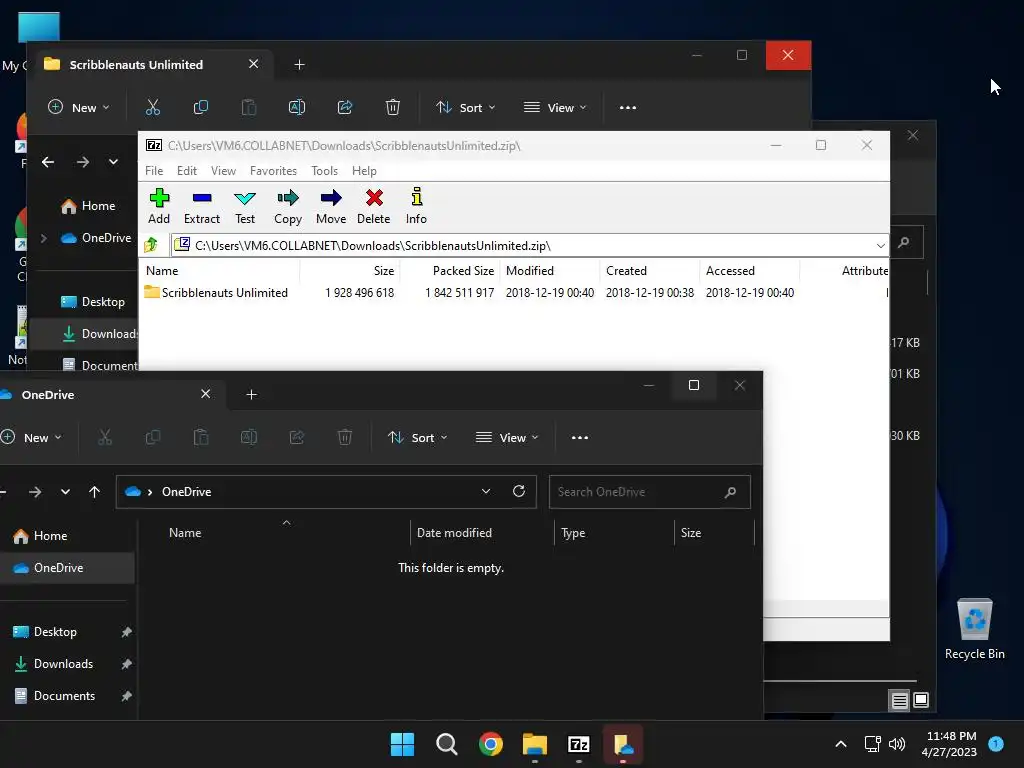Open the 7-Zip File menu
Image resolution: width=1024 pixels, height=768 pixels.
pos(154,170)
